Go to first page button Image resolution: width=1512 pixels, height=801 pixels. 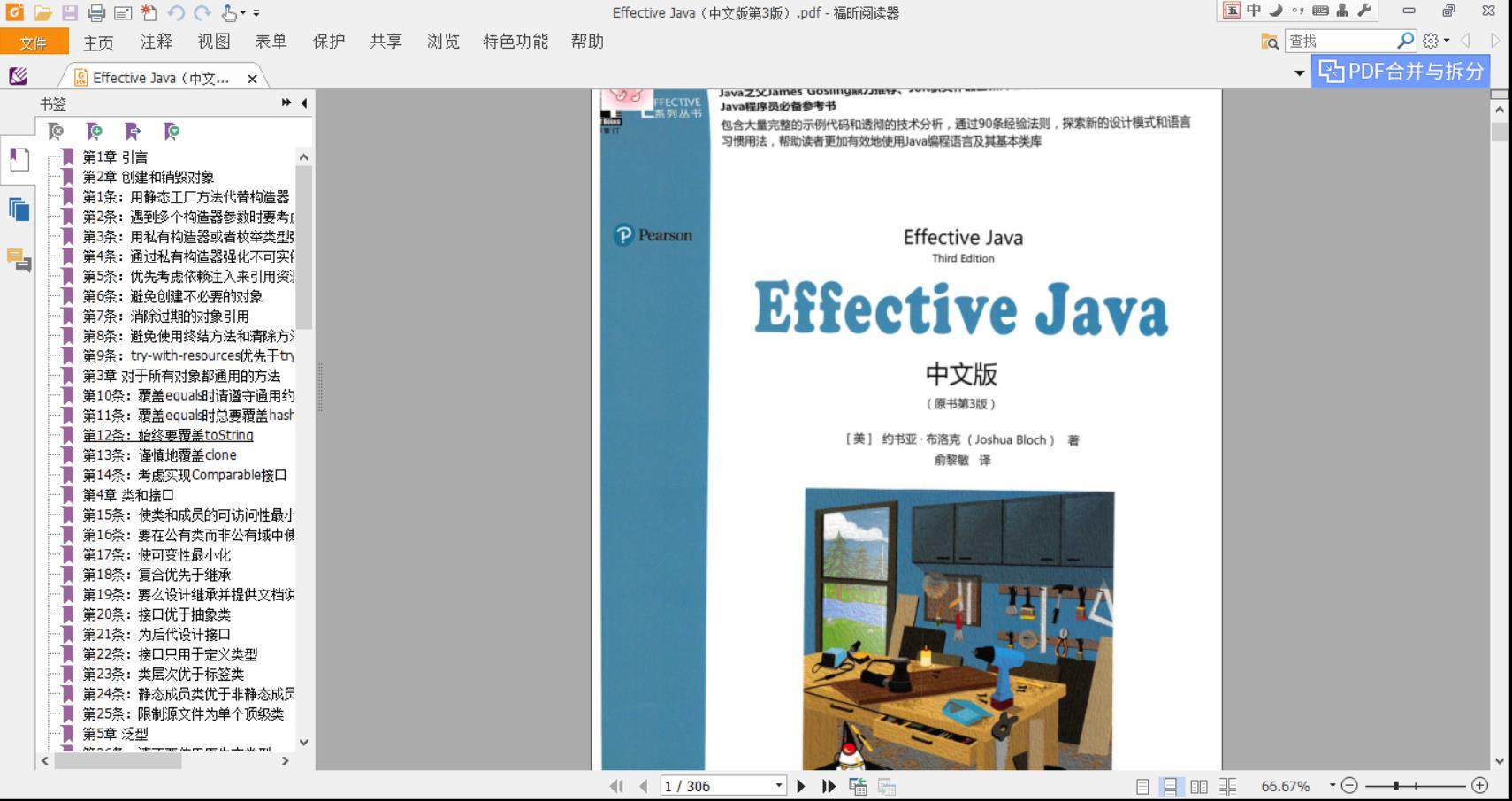[617, 786]
